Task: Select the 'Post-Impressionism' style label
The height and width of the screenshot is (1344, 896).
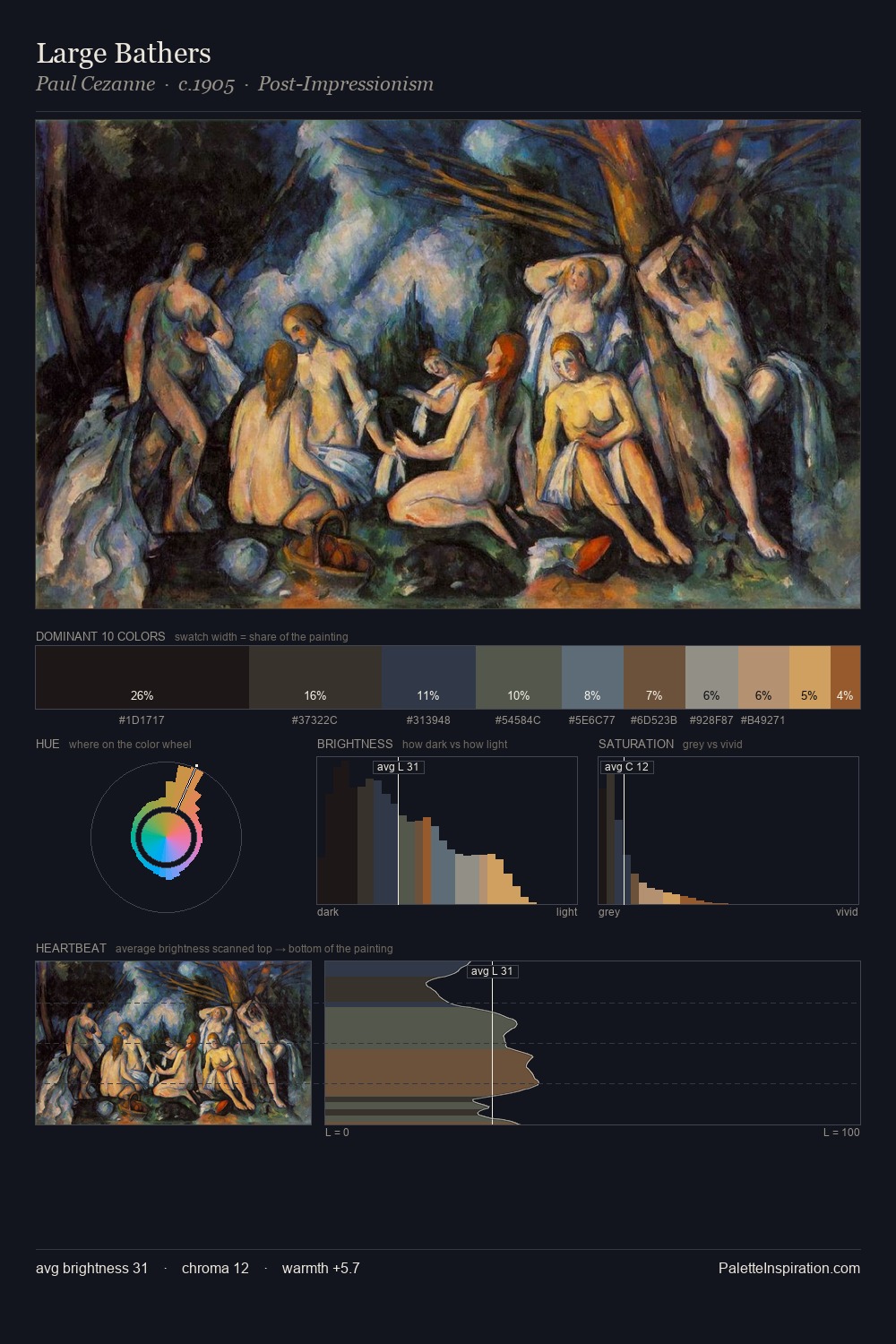Action: [x=346, y=84]
